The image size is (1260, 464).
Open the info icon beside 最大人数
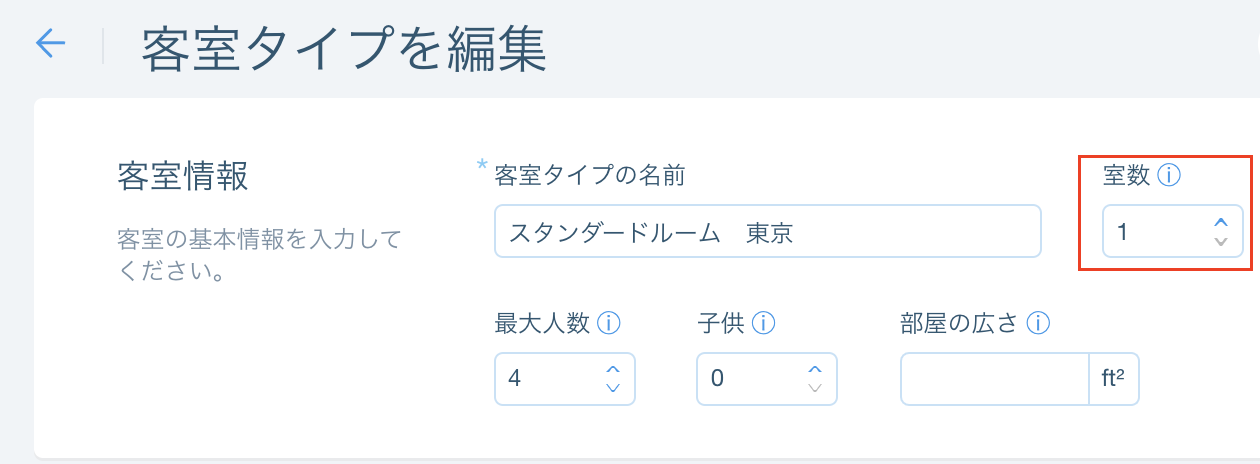point(609,323)
